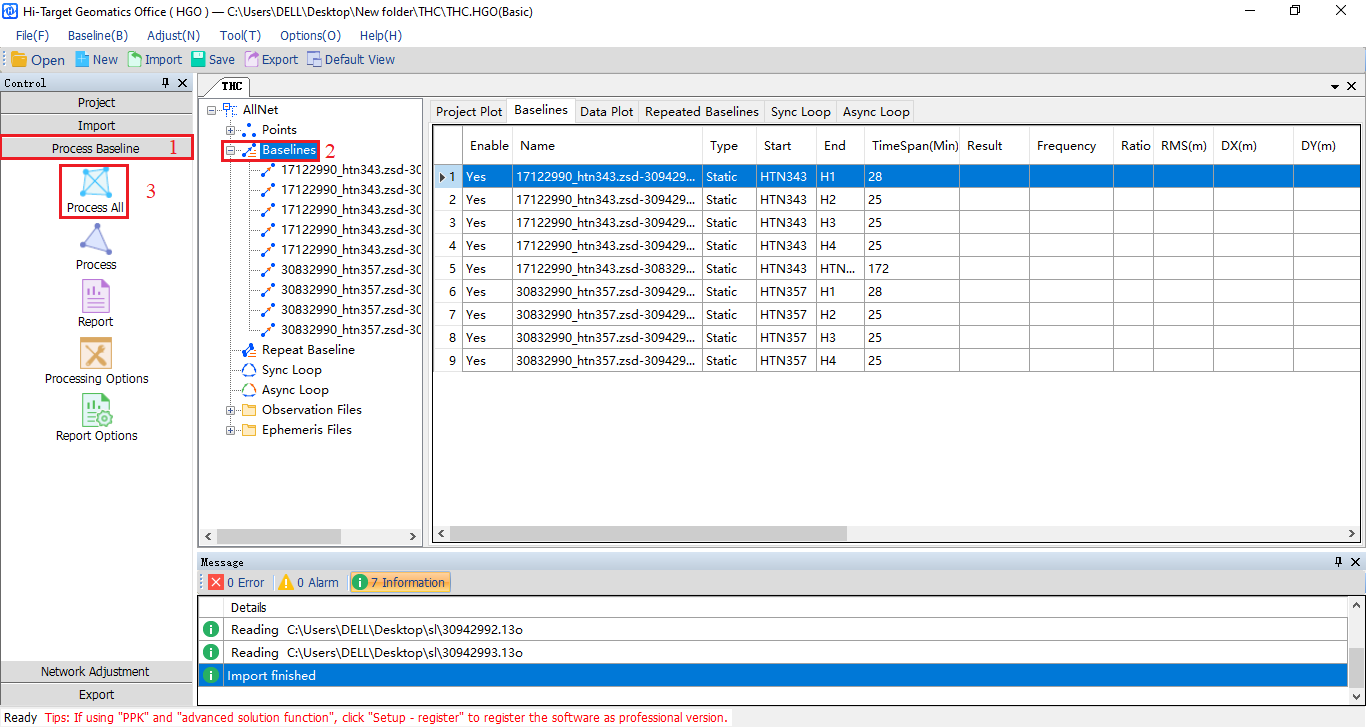Switch to the Sync Loop tab
Viewport: 1366px width, 728px height.
pos(800,112)
